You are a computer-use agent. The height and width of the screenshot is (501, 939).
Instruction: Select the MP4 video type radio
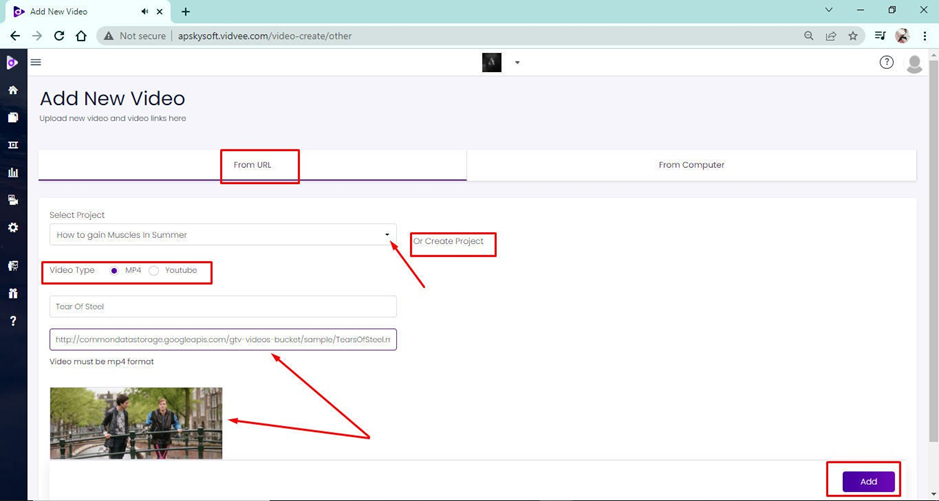coord(114,271)
